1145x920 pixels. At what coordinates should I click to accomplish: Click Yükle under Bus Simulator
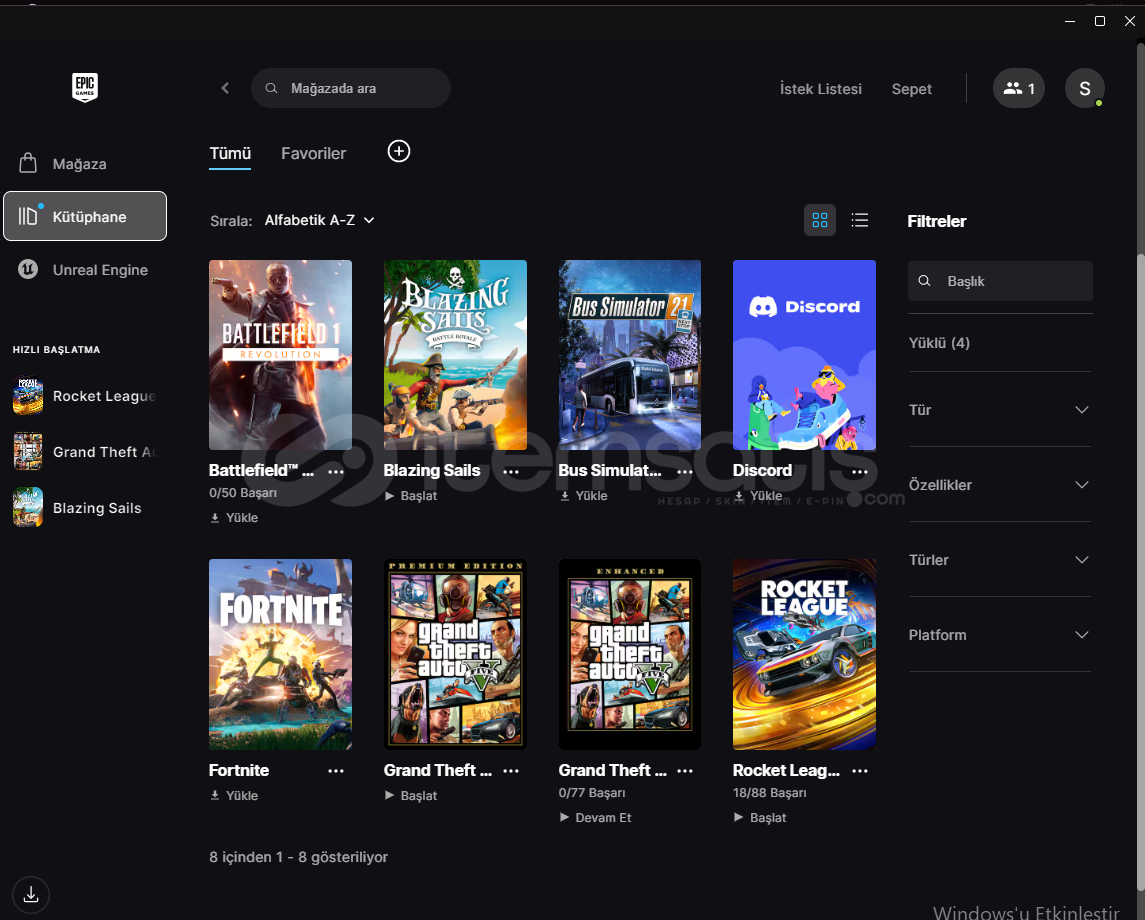583,496
